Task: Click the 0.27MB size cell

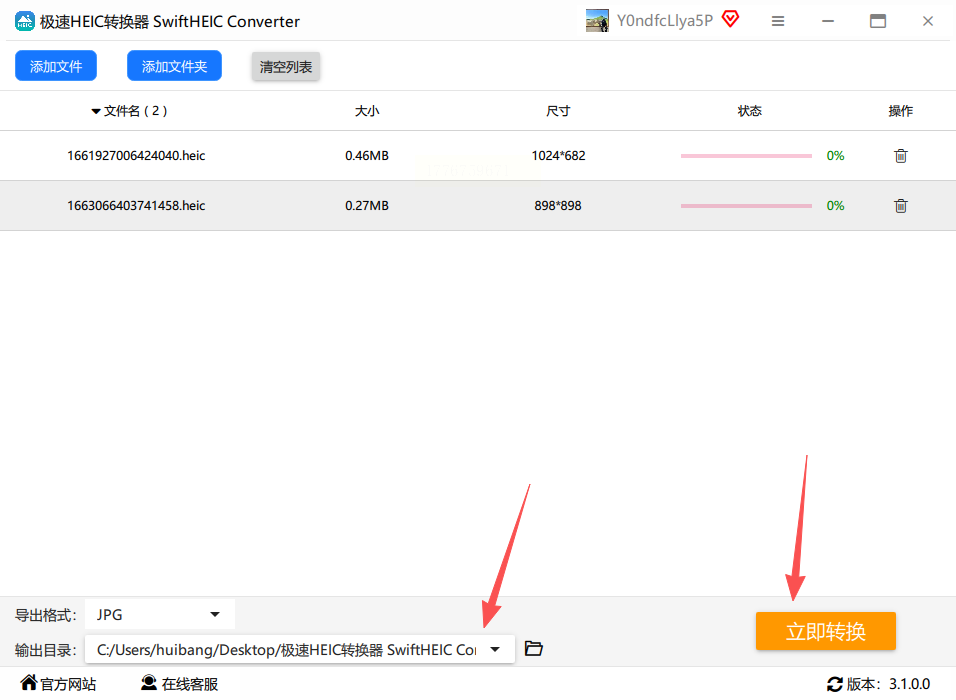Action: coord(367,205)
